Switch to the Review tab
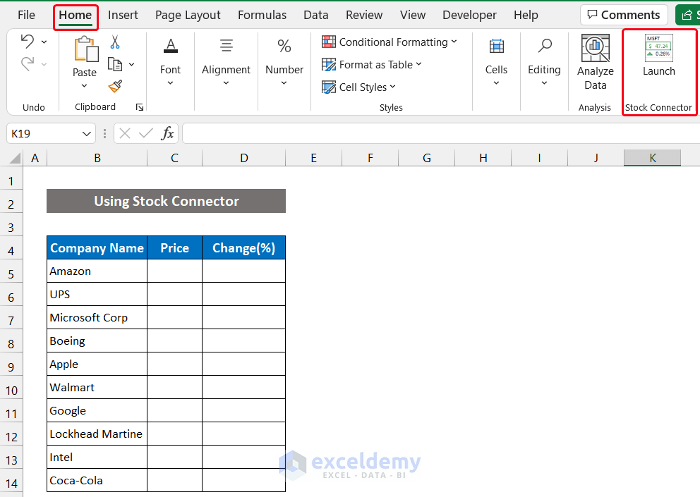Image resolution: width=700 pixels, height=497 pixels. [364, 15]
